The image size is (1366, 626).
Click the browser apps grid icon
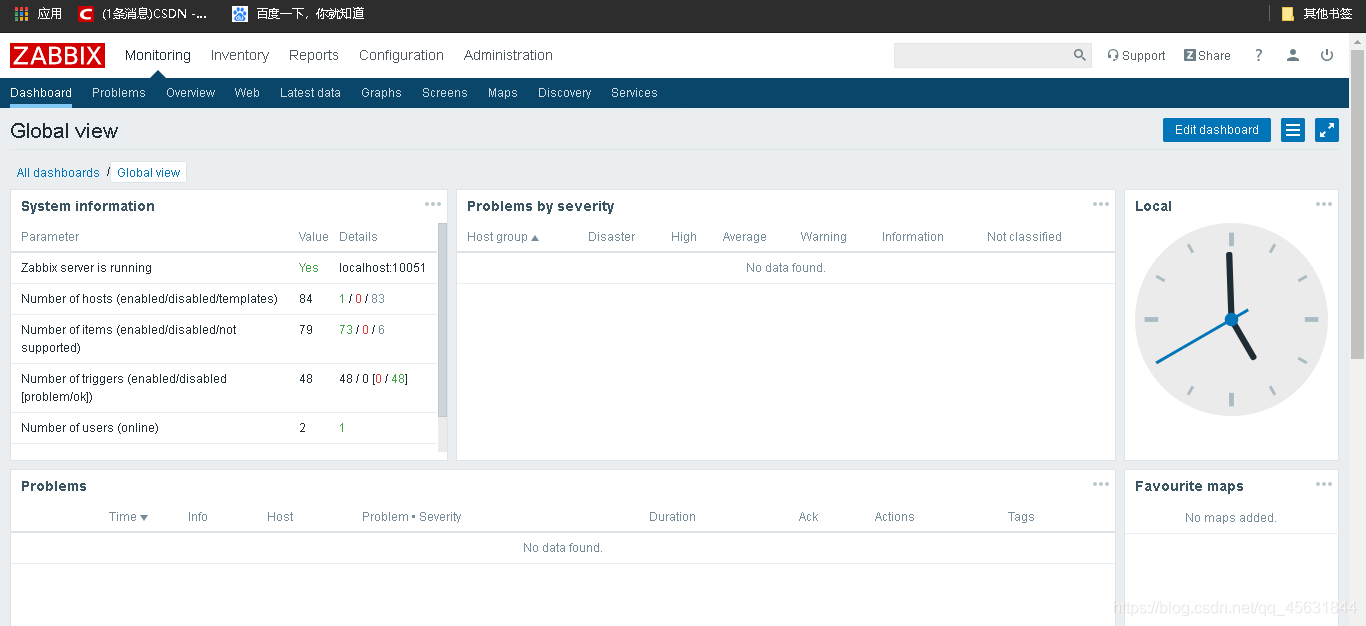(22, 14)
